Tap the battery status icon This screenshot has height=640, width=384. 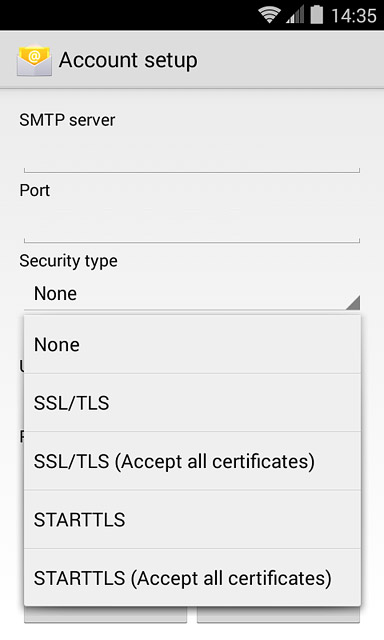317,15
